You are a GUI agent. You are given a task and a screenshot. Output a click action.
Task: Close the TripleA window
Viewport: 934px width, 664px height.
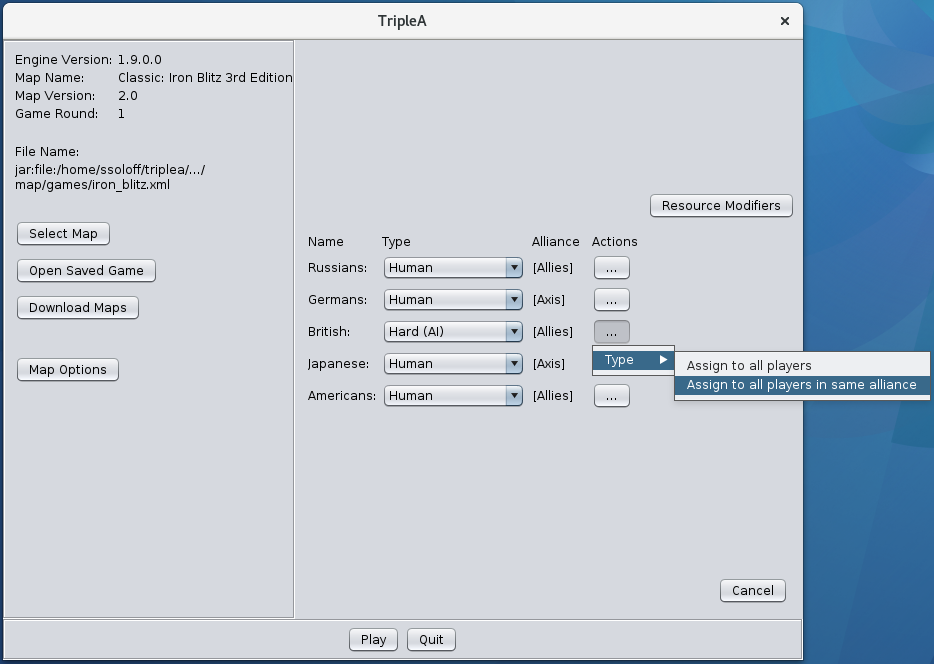[x=784, y=21]
